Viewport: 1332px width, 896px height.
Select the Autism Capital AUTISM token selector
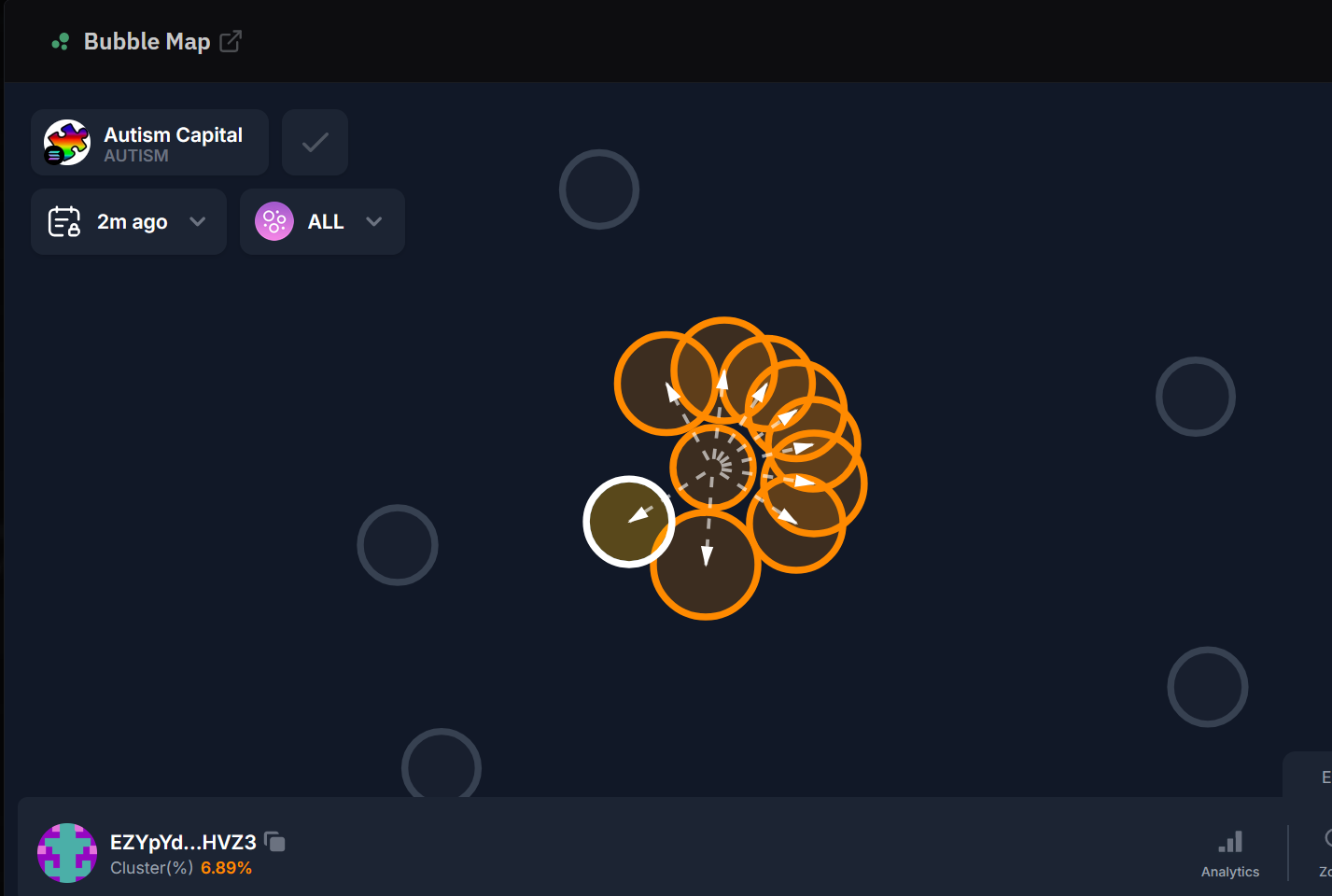tap(149, 142)
